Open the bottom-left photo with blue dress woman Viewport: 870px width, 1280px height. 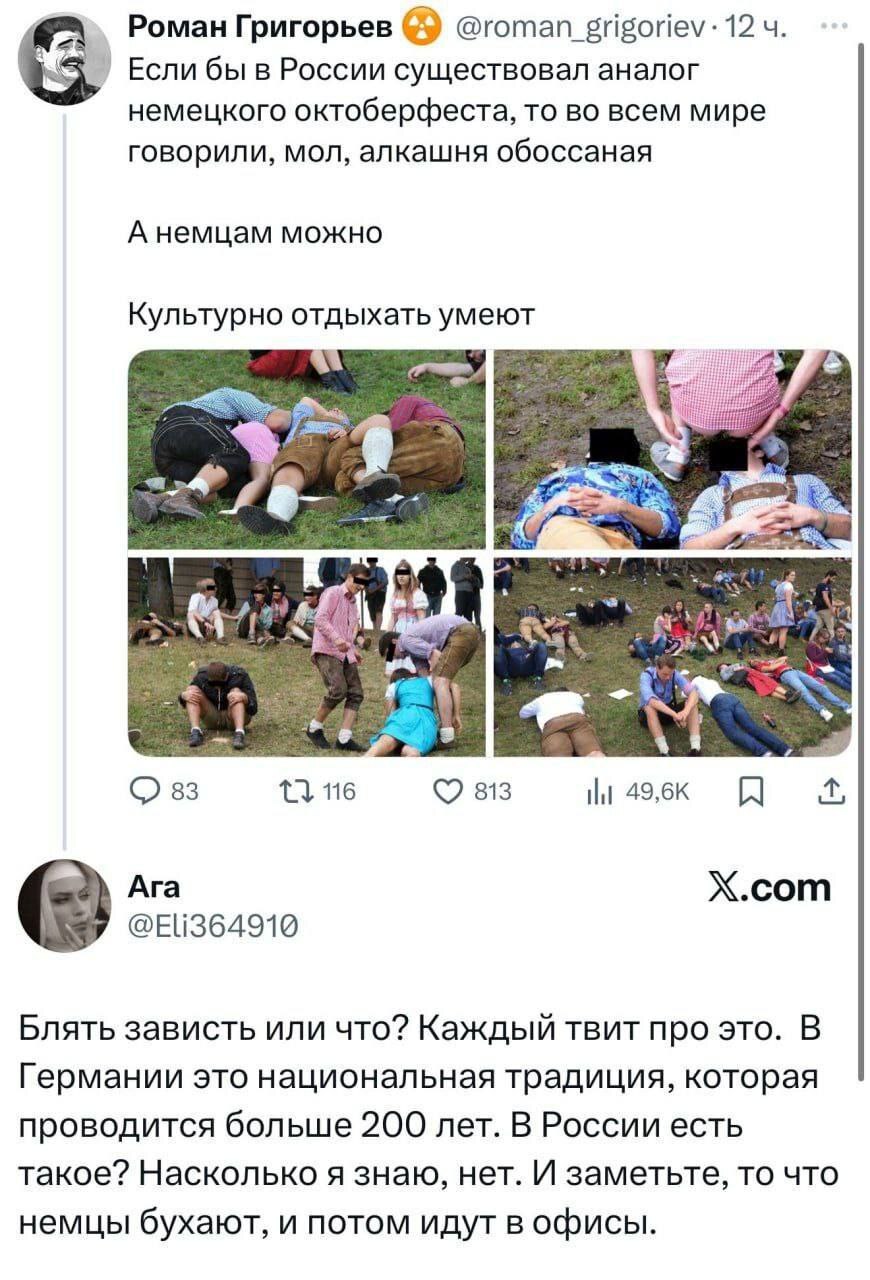click(308, 657)
